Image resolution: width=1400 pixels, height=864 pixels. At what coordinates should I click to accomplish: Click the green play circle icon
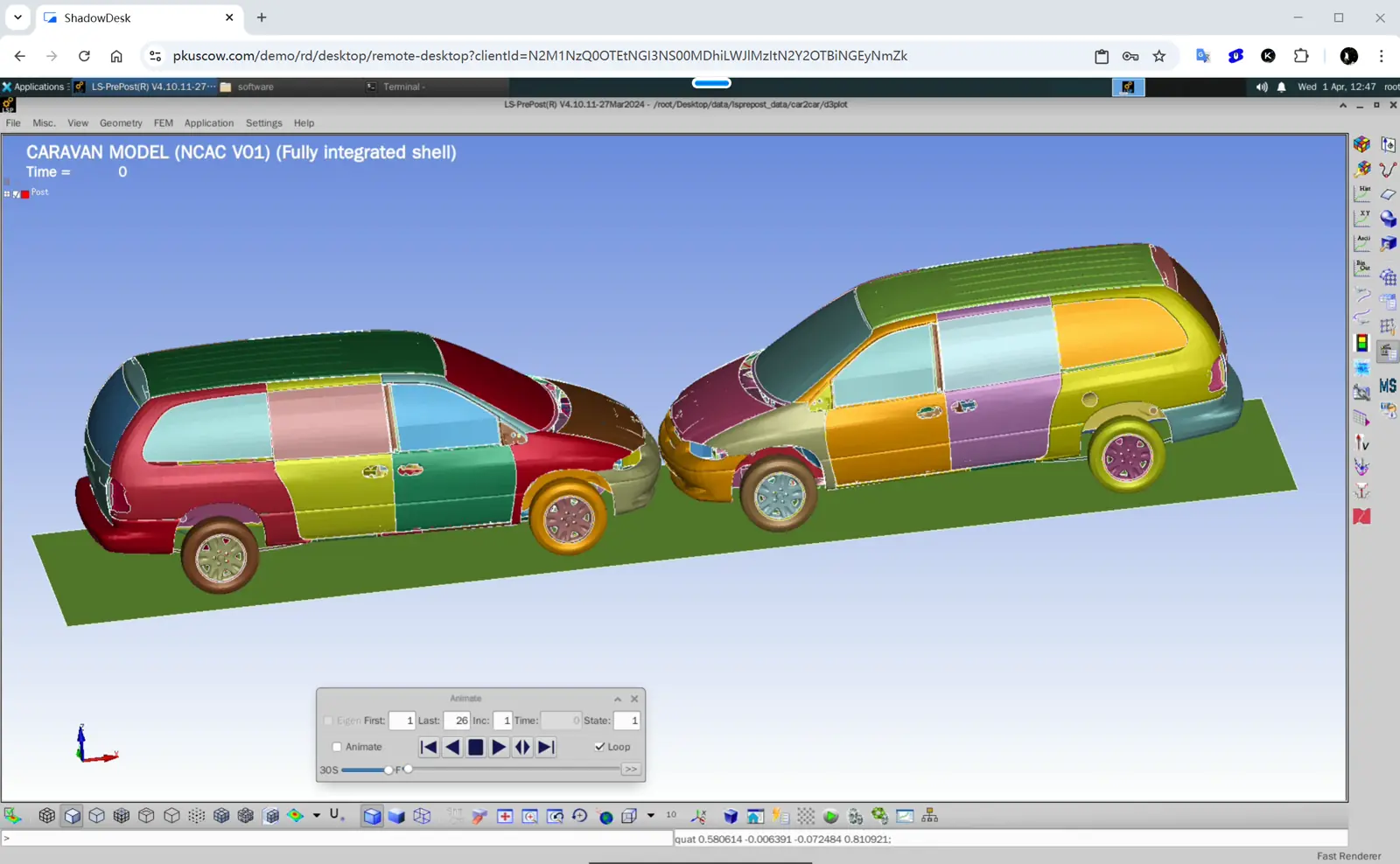click(830, 817)
